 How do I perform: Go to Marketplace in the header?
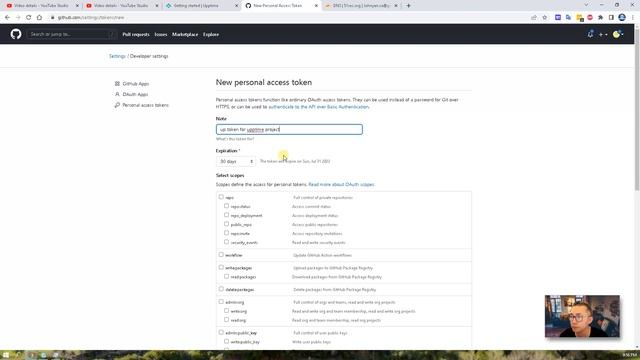pyautogui.click(x=185, y=35)
